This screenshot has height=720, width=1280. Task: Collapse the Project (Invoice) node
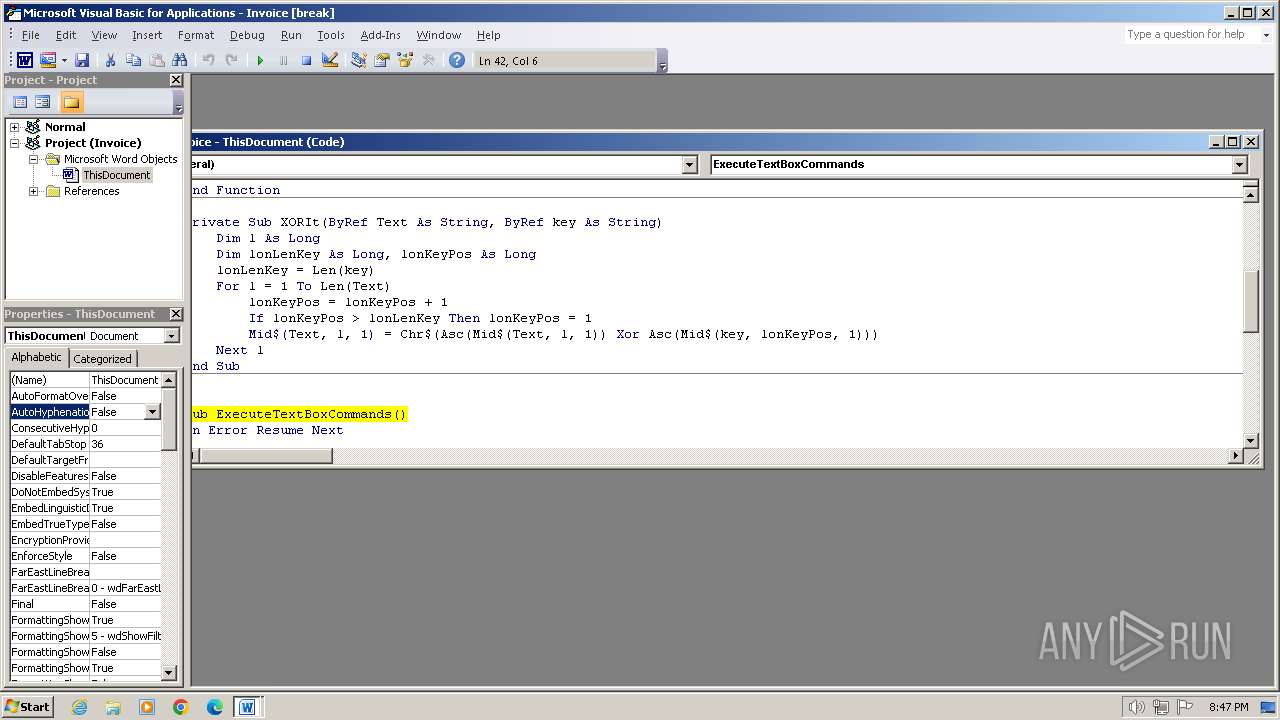tap(15, 143)
